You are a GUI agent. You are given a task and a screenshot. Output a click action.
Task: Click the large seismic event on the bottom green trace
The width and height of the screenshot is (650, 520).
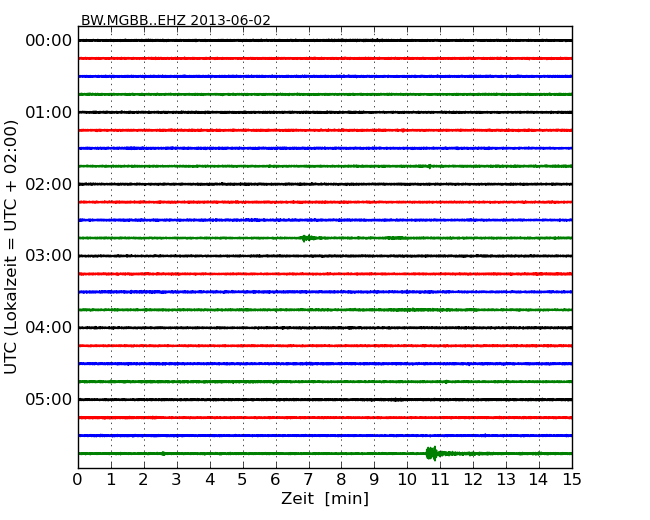click(432, 454)
